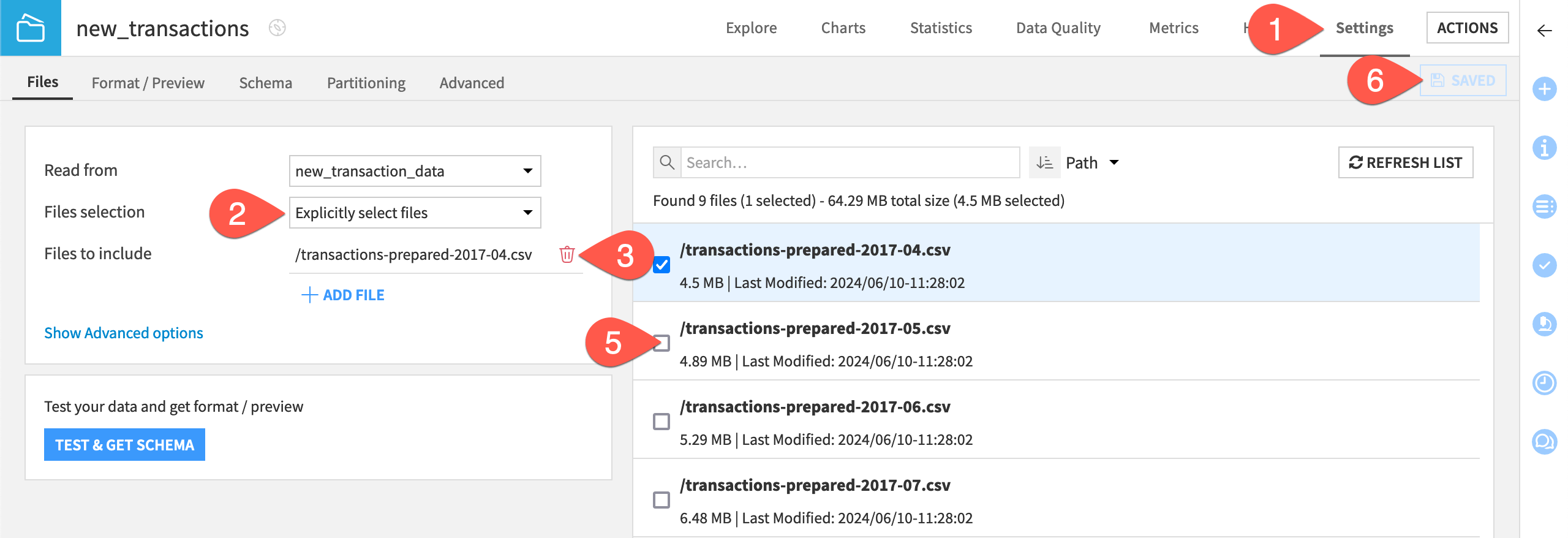Select transactions-prepared-2017-06.csv in the file list

[815, 406]
